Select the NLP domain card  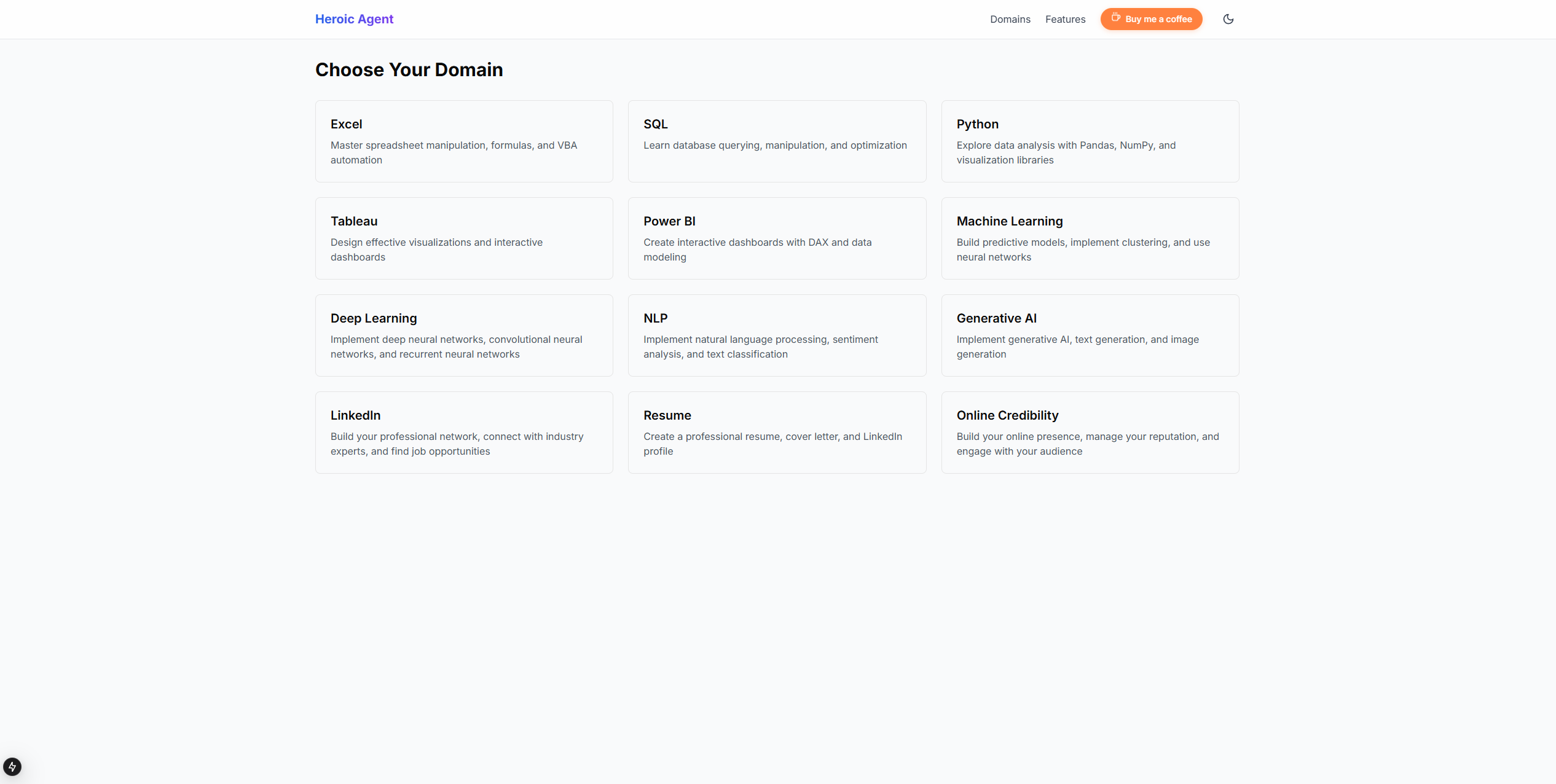[x=777, y=335]
